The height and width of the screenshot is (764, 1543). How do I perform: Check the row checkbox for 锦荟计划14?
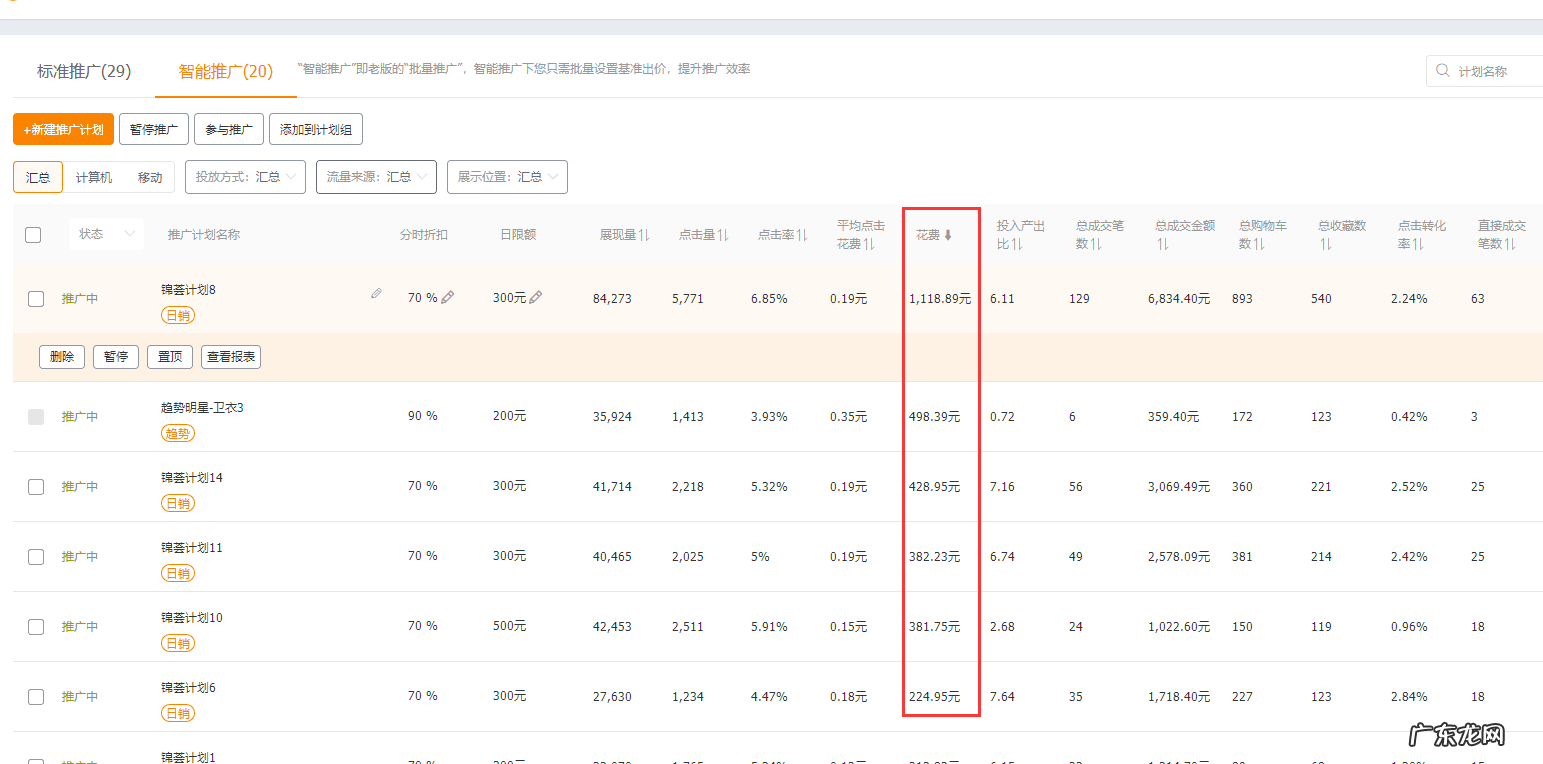[x=36, y=487]
